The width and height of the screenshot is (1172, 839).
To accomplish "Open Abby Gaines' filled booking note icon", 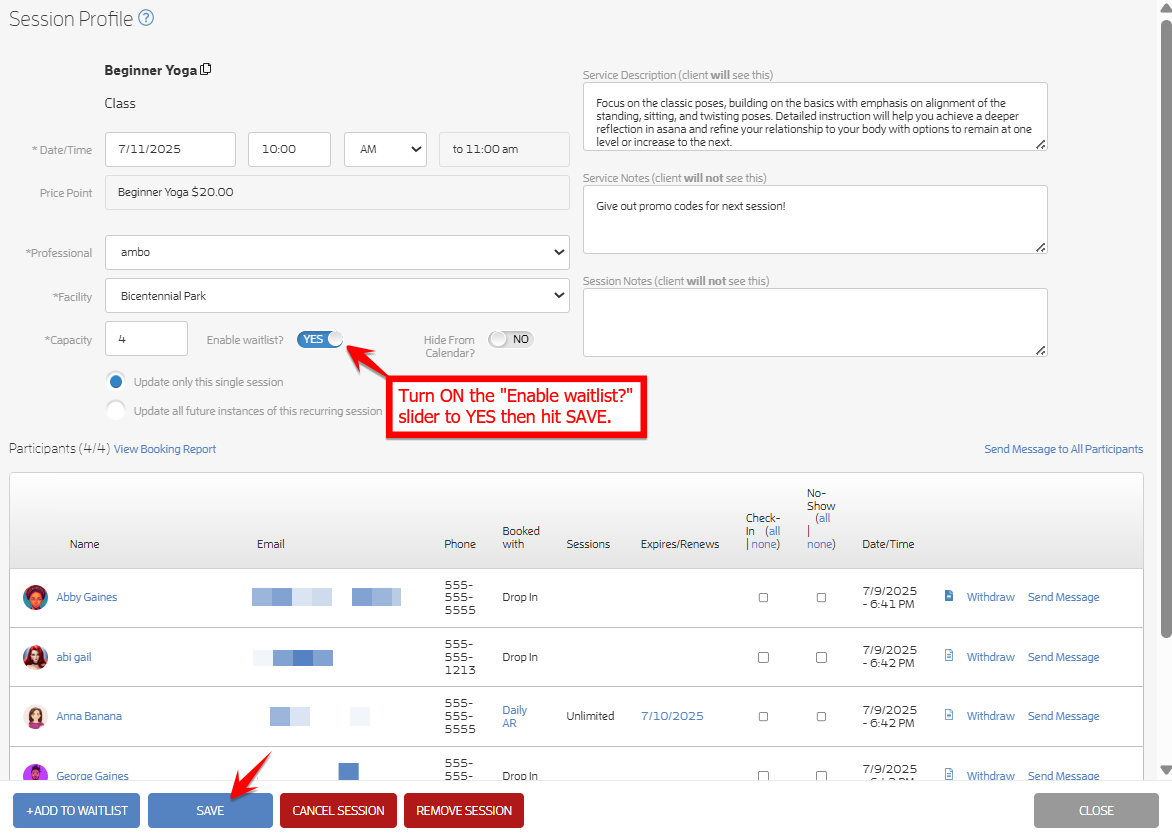I will pos(949,596).
